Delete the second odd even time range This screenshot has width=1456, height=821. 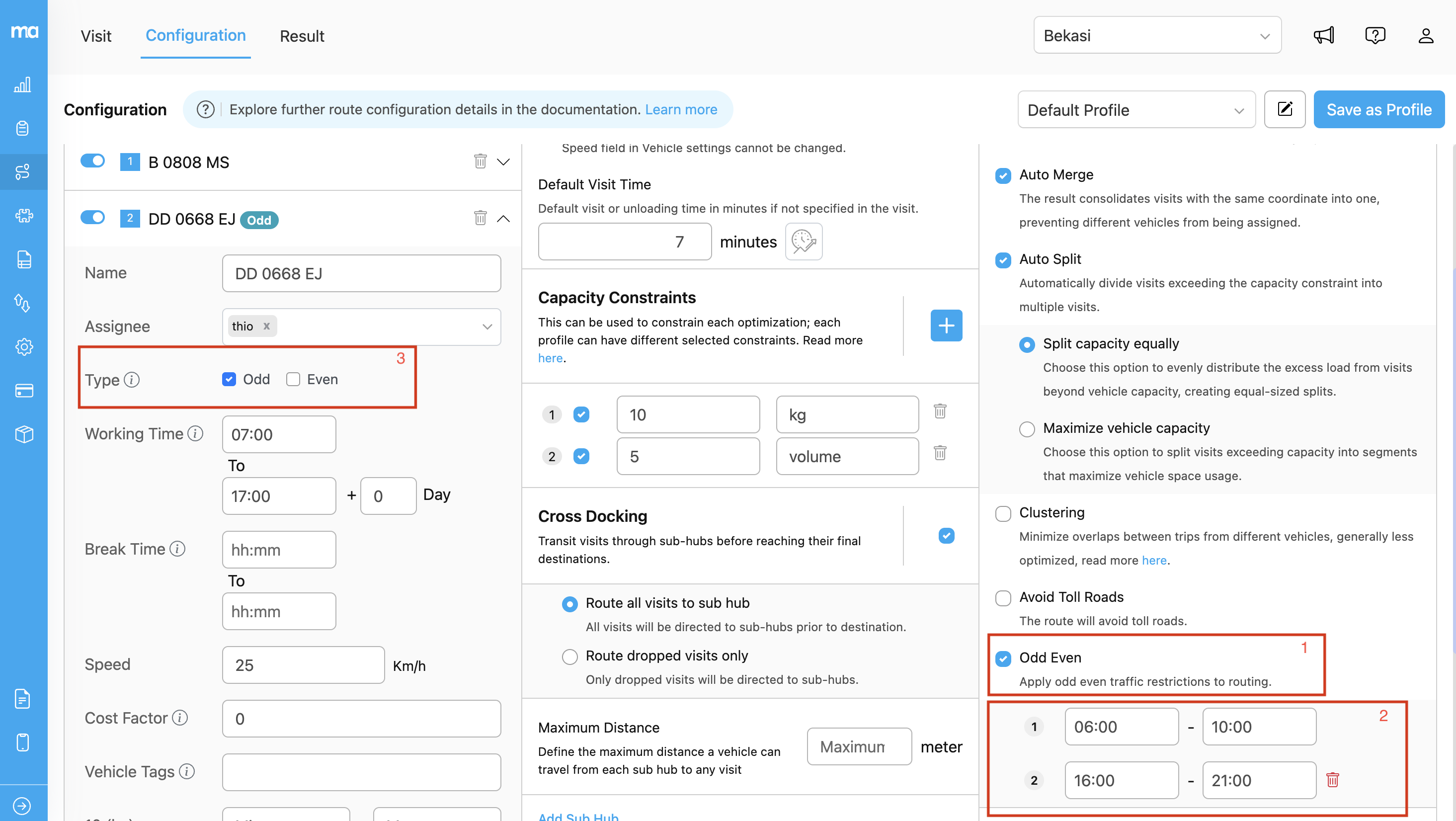(x=1332, y=780)
